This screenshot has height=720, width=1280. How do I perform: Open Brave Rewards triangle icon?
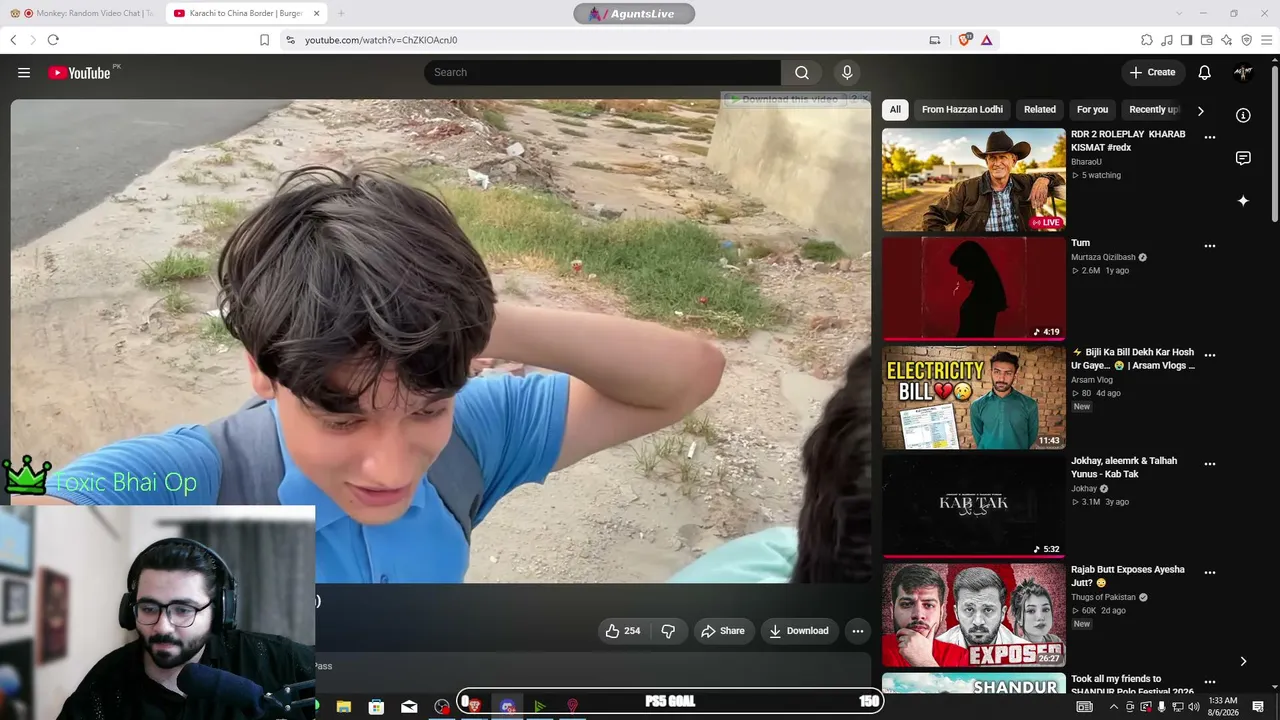[x=986, y=40]
